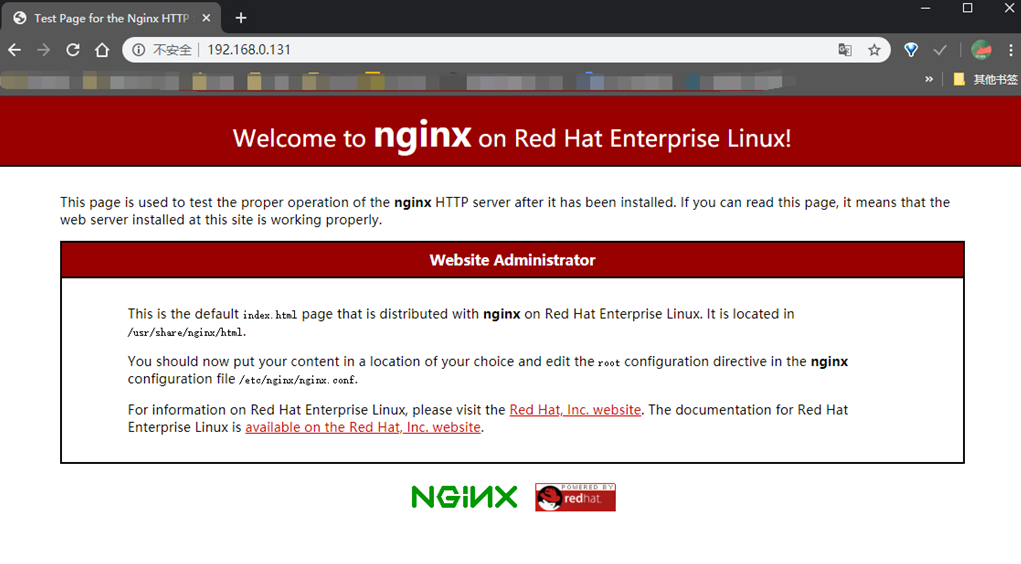
Task: Follow the available on the Red Hat website link
Action: (x=363, y=427)
